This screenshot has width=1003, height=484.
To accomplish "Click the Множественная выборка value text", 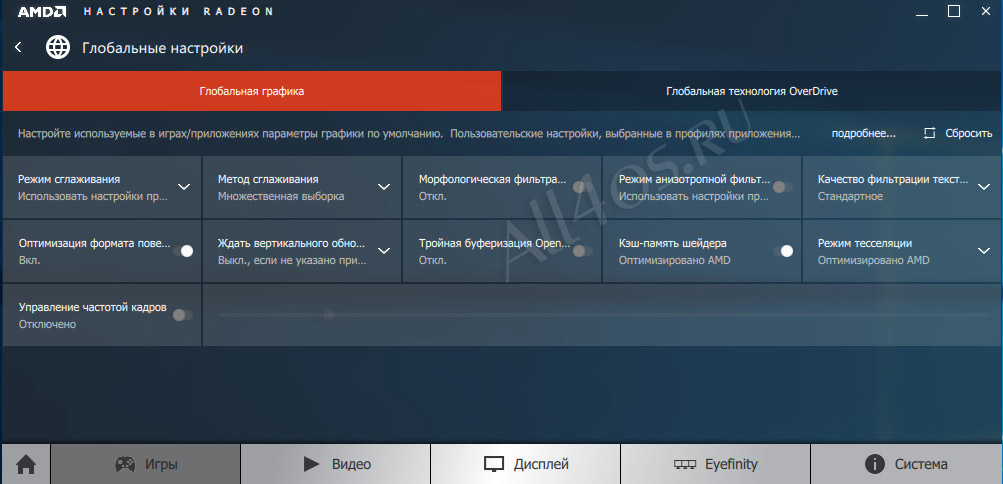I will (x=281, y=196).
